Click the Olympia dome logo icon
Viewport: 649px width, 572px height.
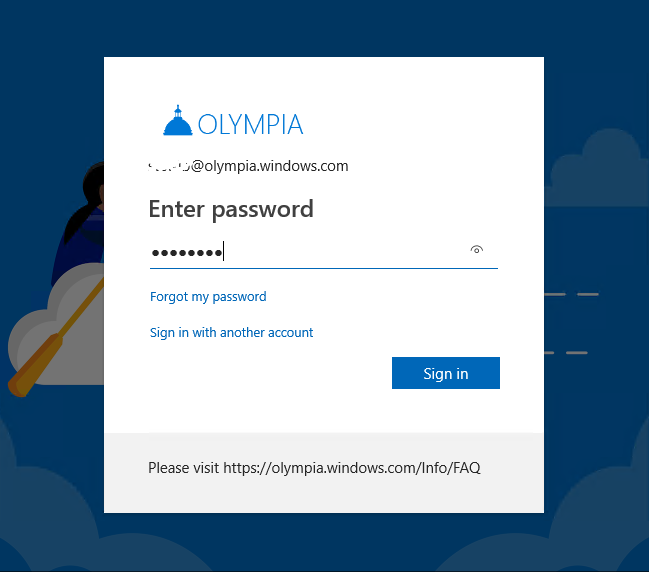[177, 121]
